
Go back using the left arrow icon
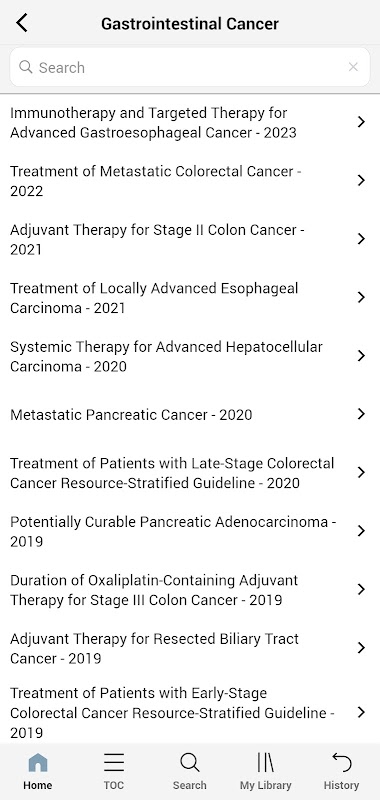pos(21,23)
